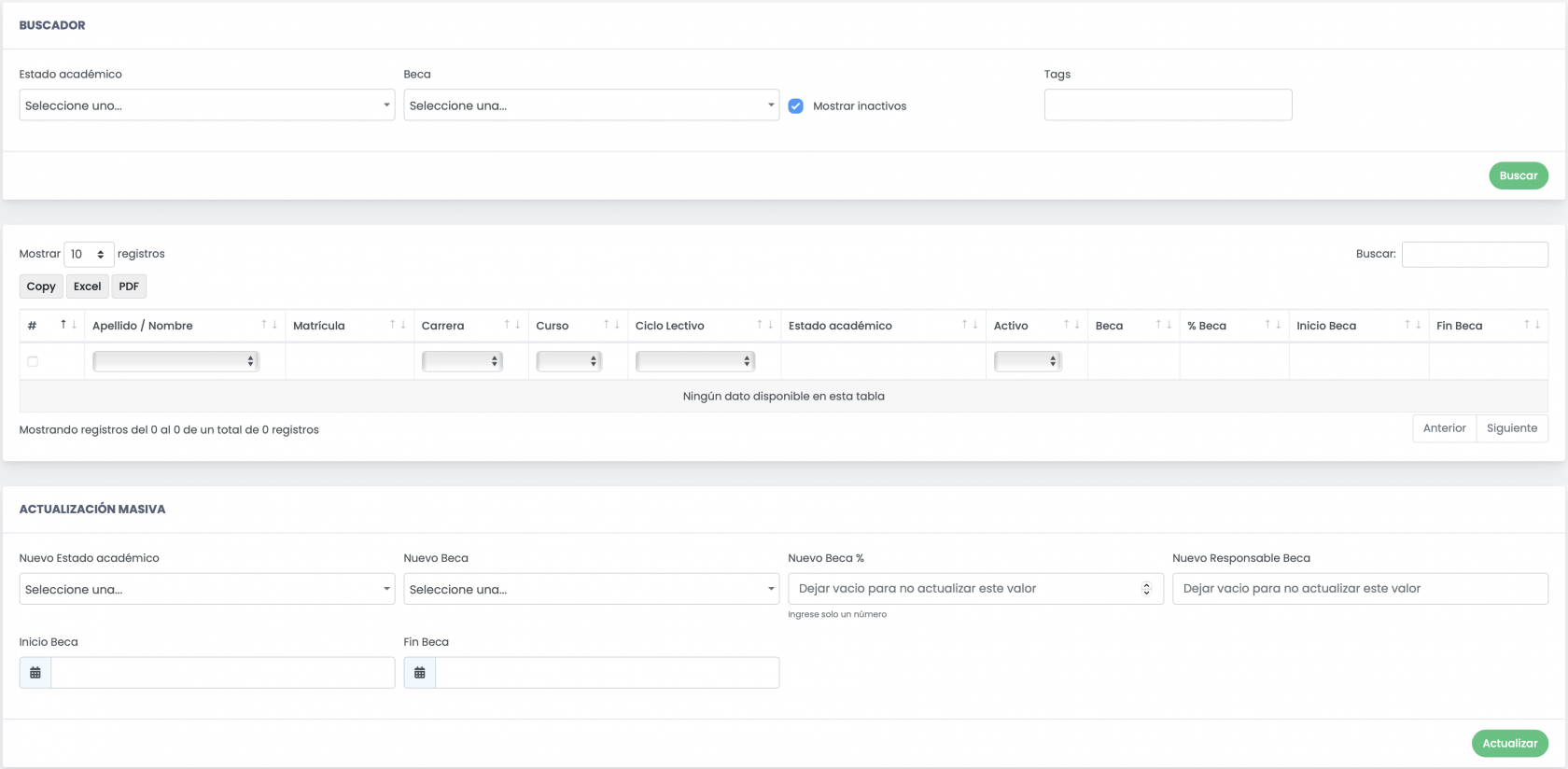Click the BUSCADOR section heading
Image resolution: width=1568 pixels, height=769 pixels.
pos(52,25)
